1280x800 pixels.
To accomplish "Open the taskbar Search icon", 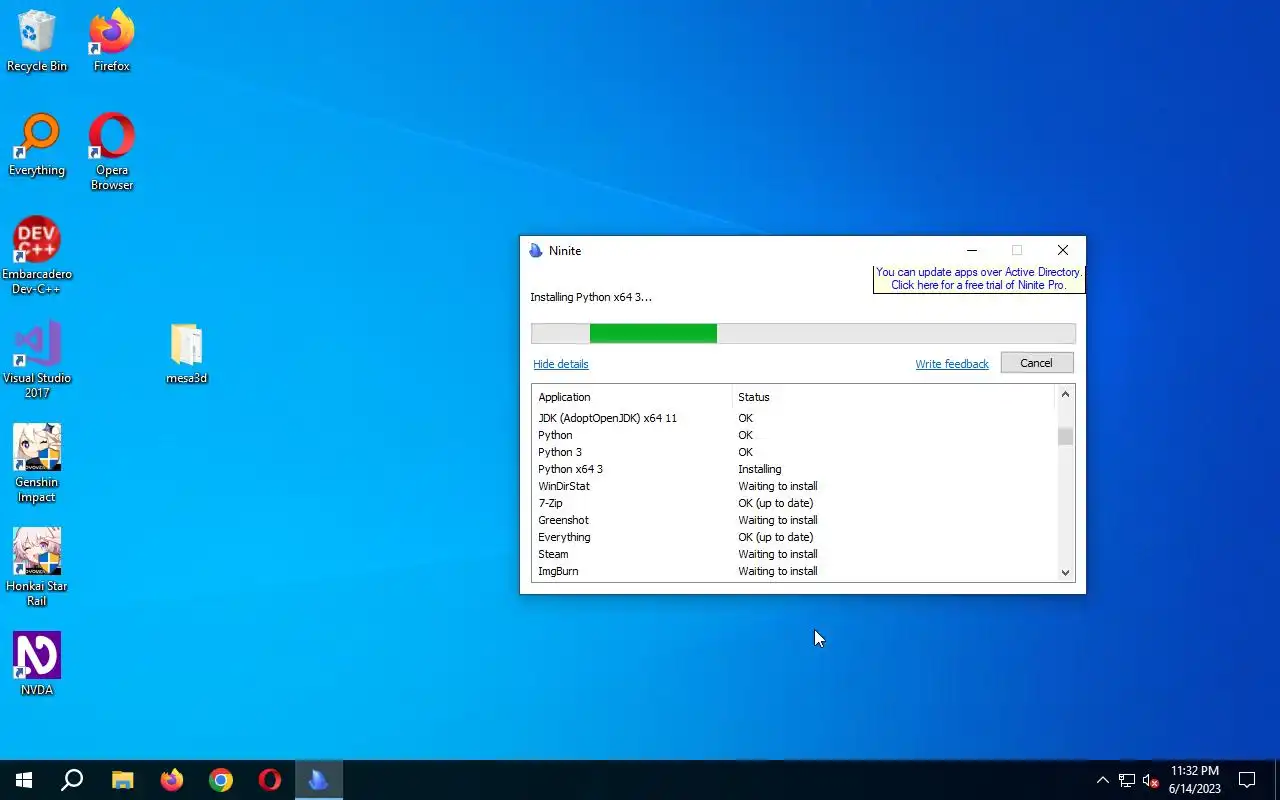I will (x=72, y=780).
